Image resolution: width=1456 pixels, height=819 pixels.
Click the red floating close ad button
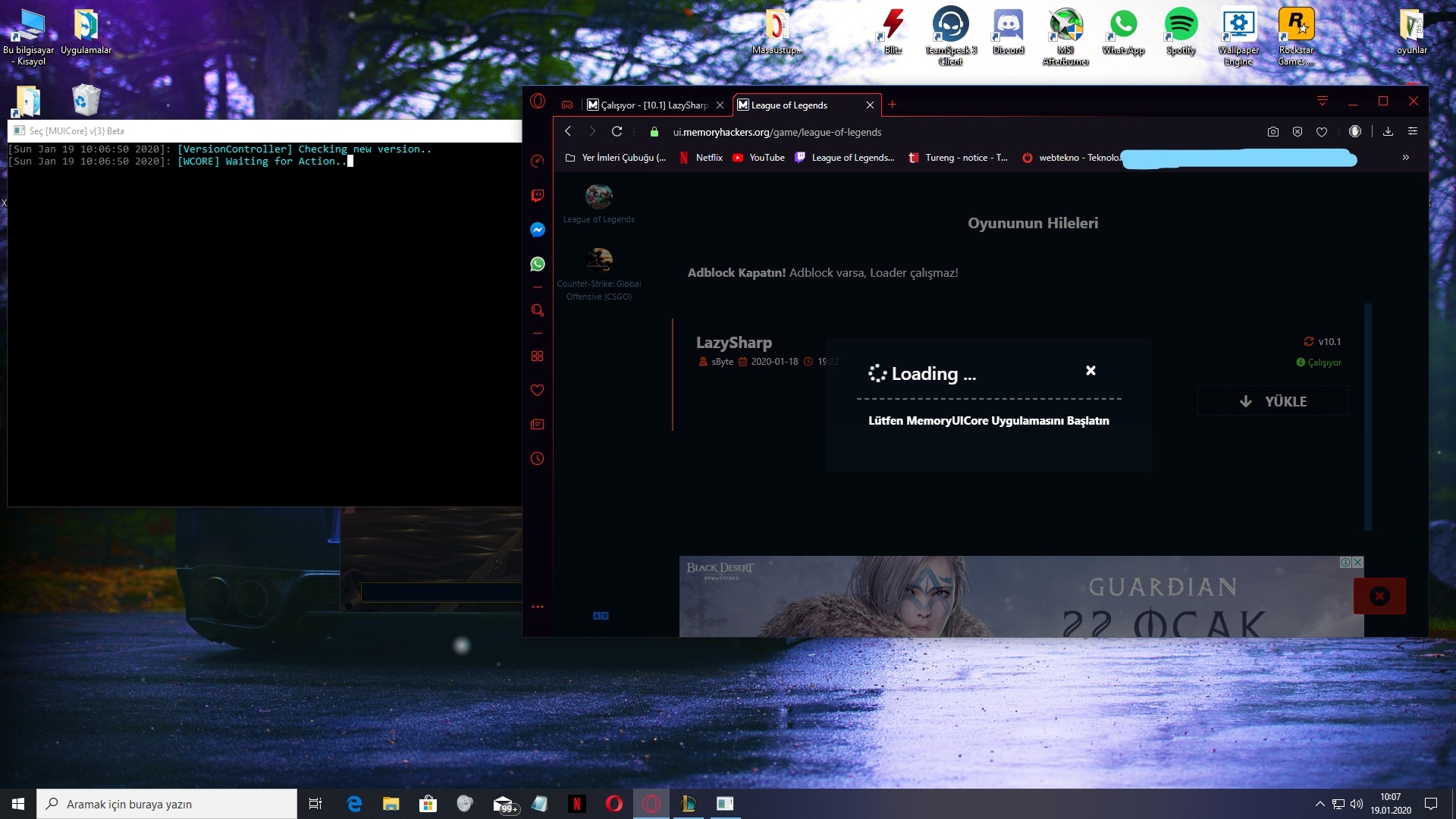coord(1379,596)
